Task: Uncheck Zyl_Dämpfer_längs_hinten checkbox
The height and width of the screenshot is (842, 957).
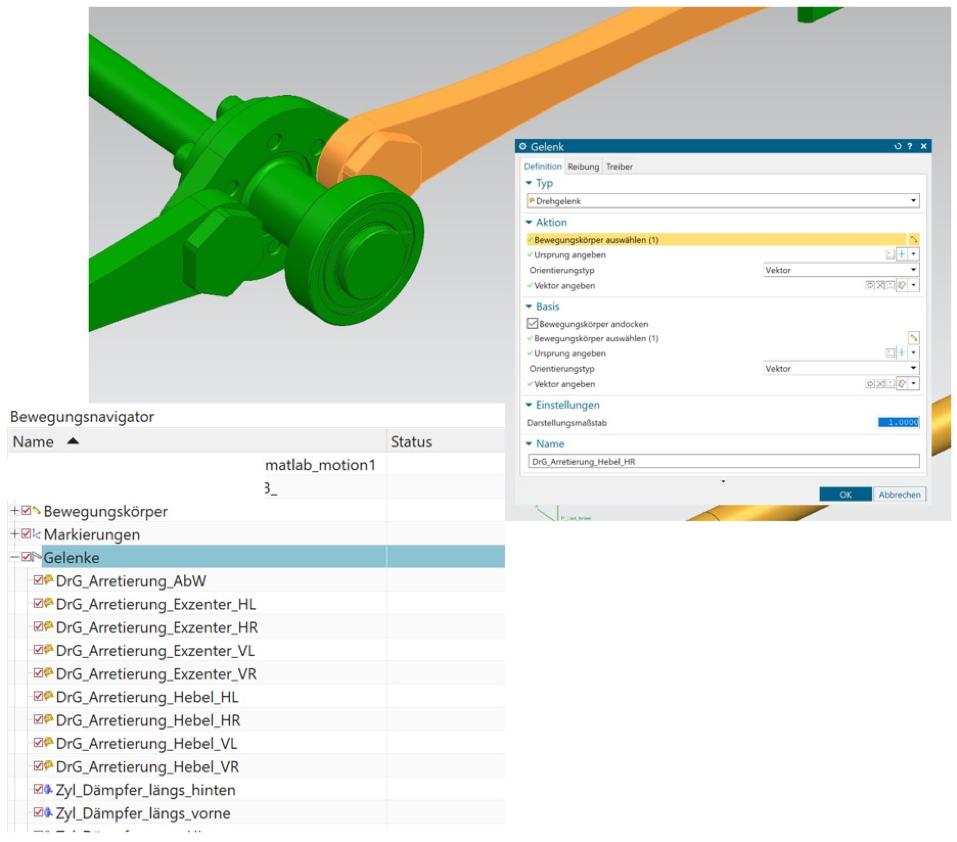Action: coord(38,789)
